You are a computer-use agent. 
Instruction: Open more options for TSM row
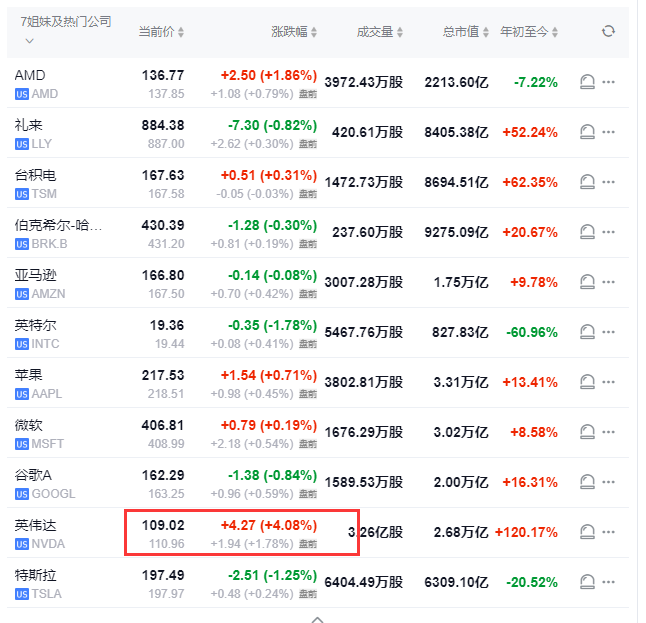tap(608, 182)
